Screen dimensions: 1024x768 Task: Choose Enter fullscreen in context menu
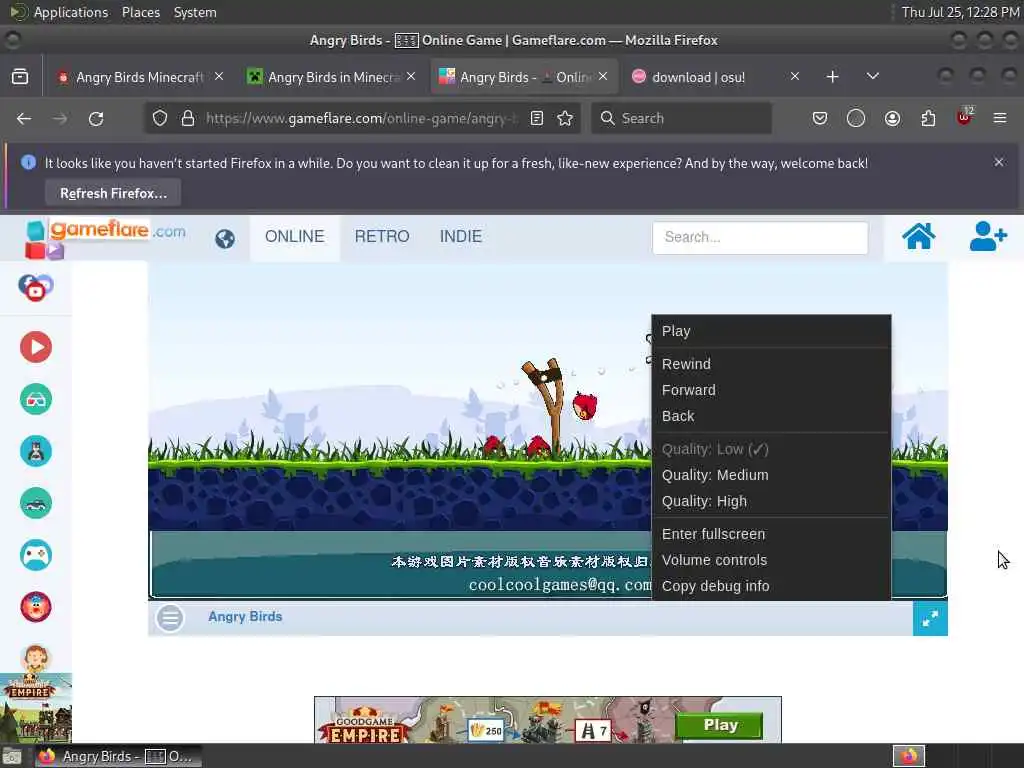pyautogui.click(x=771, y=534)
